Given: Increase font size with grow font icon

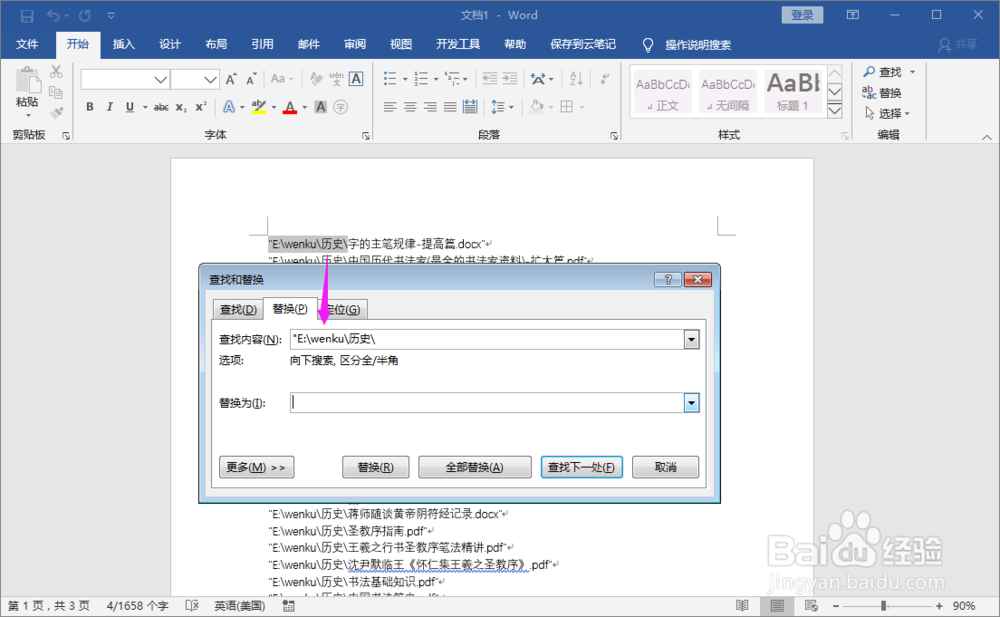Looking at the screenshot, I should (231, 79).
